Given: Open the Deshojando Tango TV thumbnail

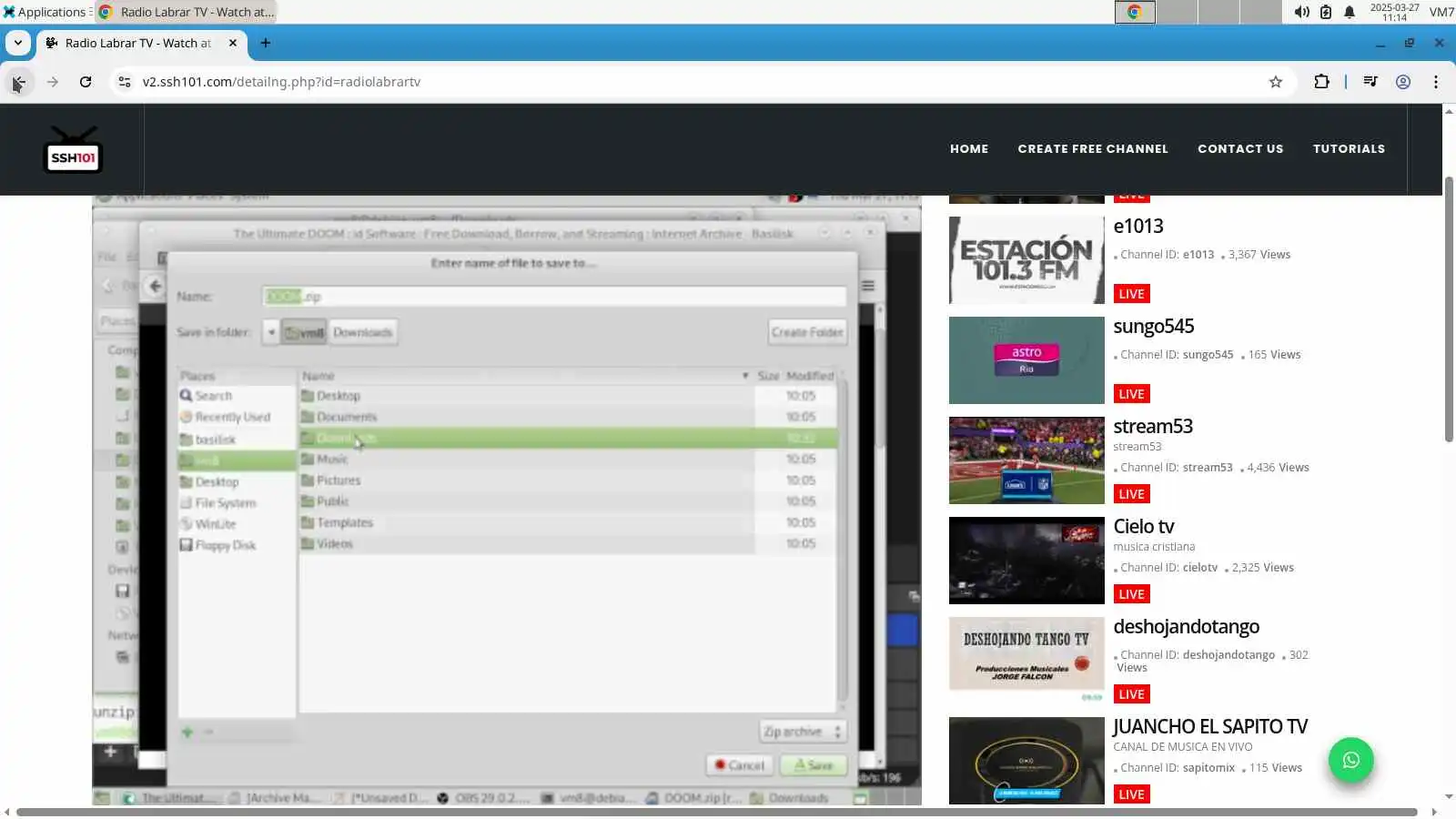Looking at the screenshot, I should 1026,661.
